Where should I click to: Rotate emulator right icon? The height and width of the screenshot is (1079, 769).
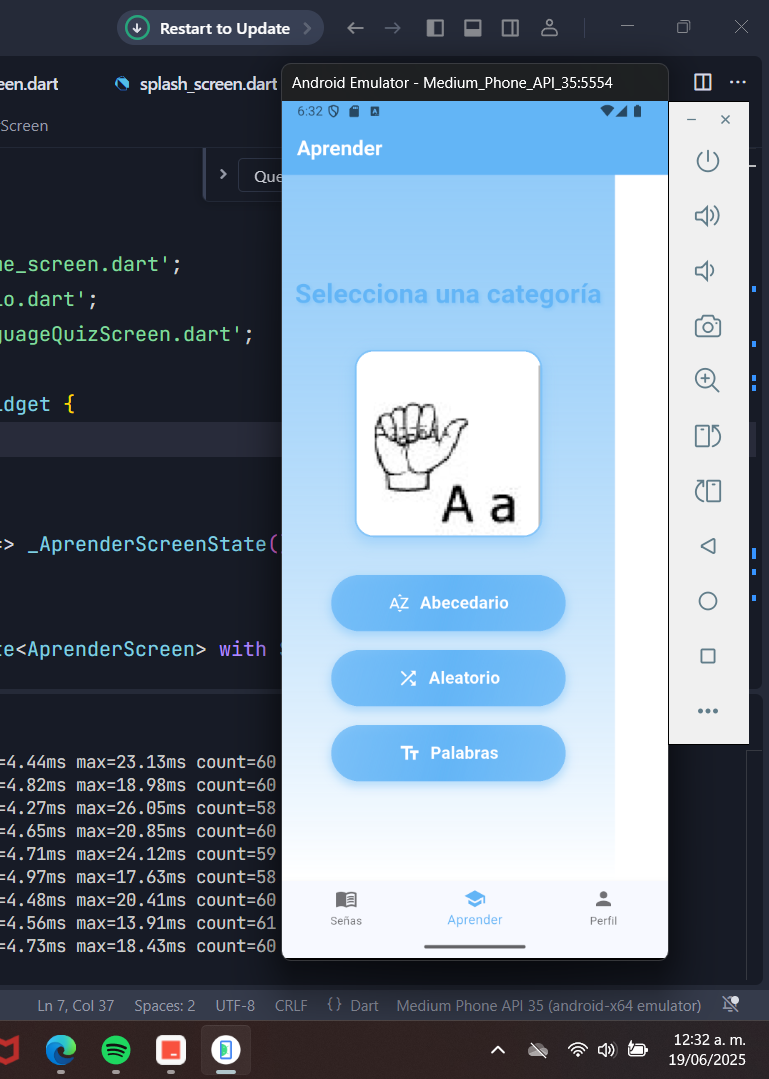(707, 491)
